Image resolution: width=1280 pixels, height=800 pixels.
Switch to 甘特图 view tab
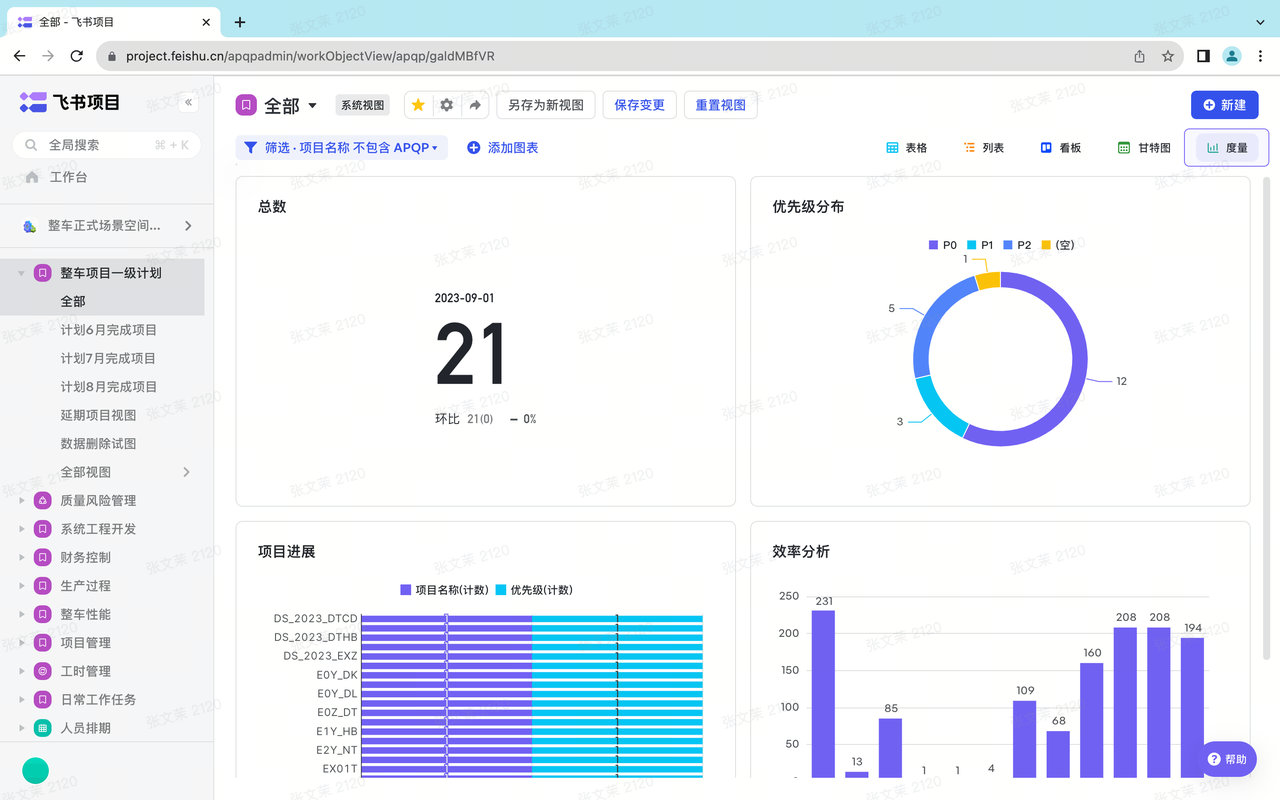coord(1144,148)
